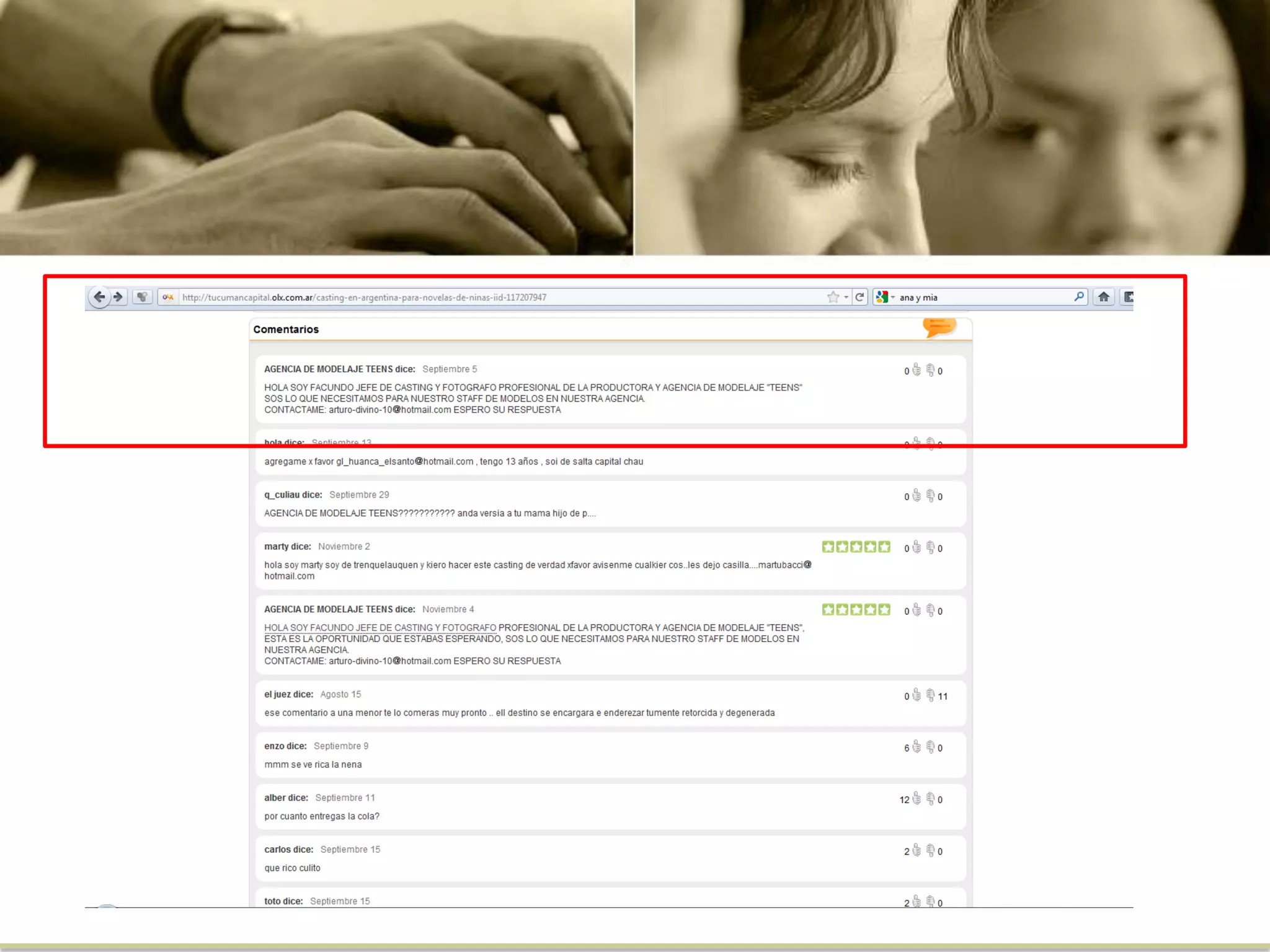Go to the browser home page icon
This screenshot has width=1270, height=952.
(x=1104, y=297)
